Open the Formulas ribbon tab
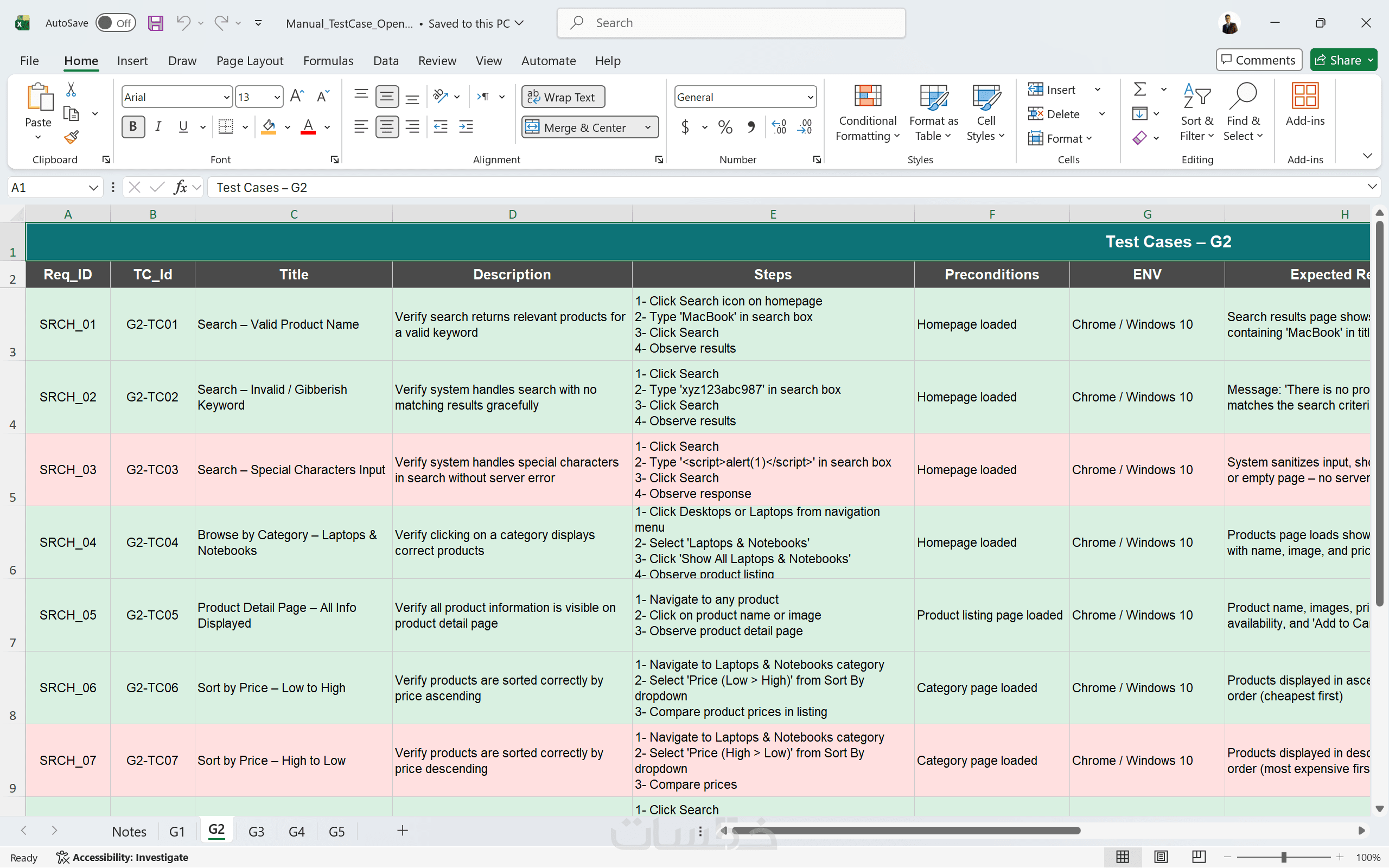The height and width of the screenshot is (868, 1389). (328, 61)
